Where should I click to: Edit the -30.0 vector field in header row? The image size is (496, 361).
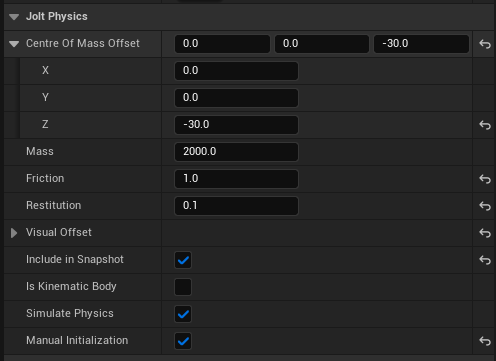(421, 44)
